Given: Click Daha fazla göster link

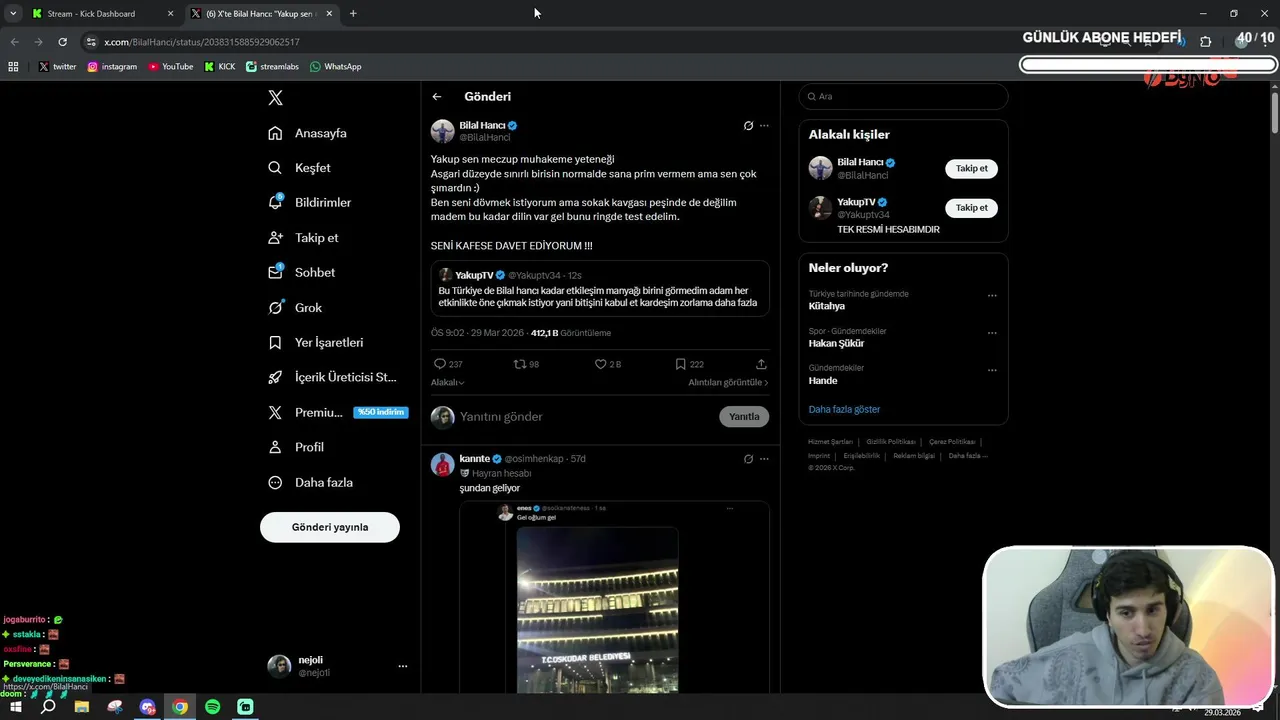Looking at the screenshot, I should [x=844, y=409].
